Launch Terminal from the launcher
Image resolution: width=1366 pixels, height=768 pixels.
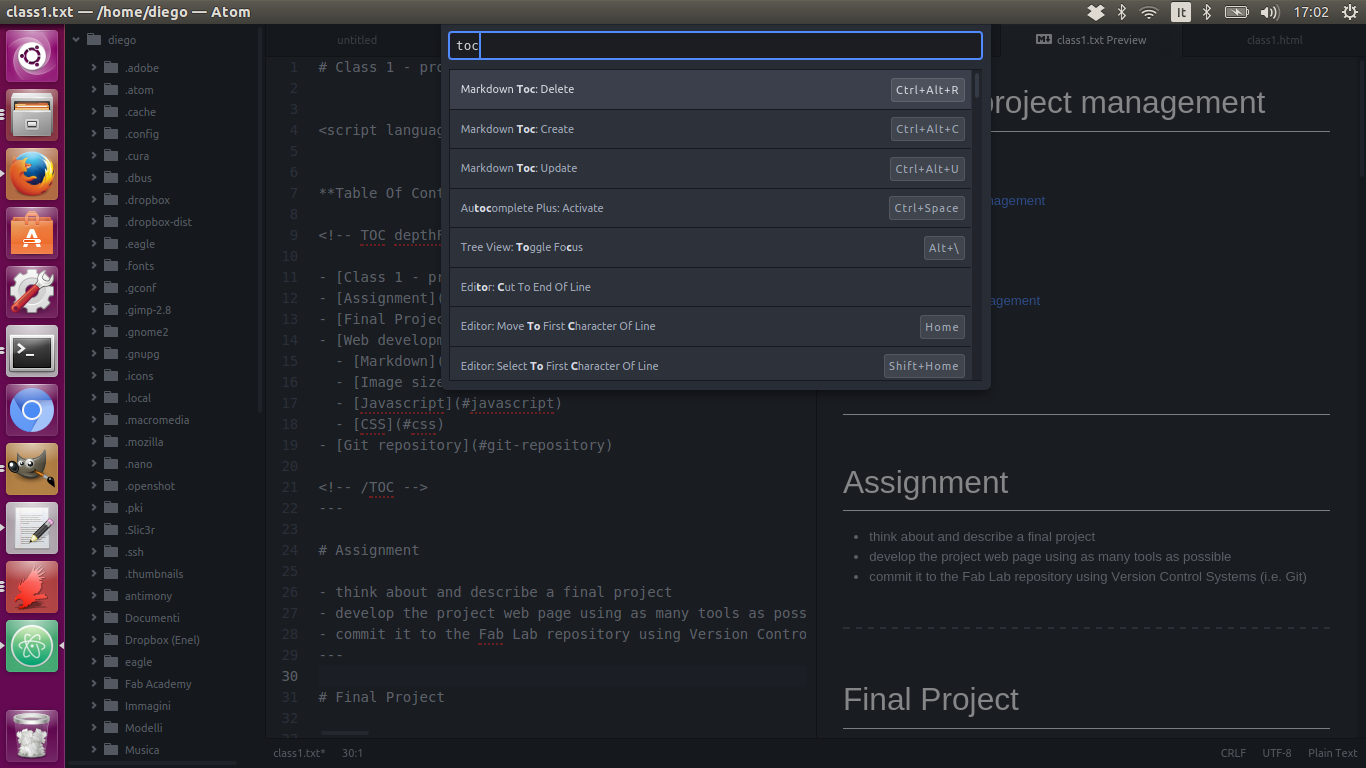point(33,351)
